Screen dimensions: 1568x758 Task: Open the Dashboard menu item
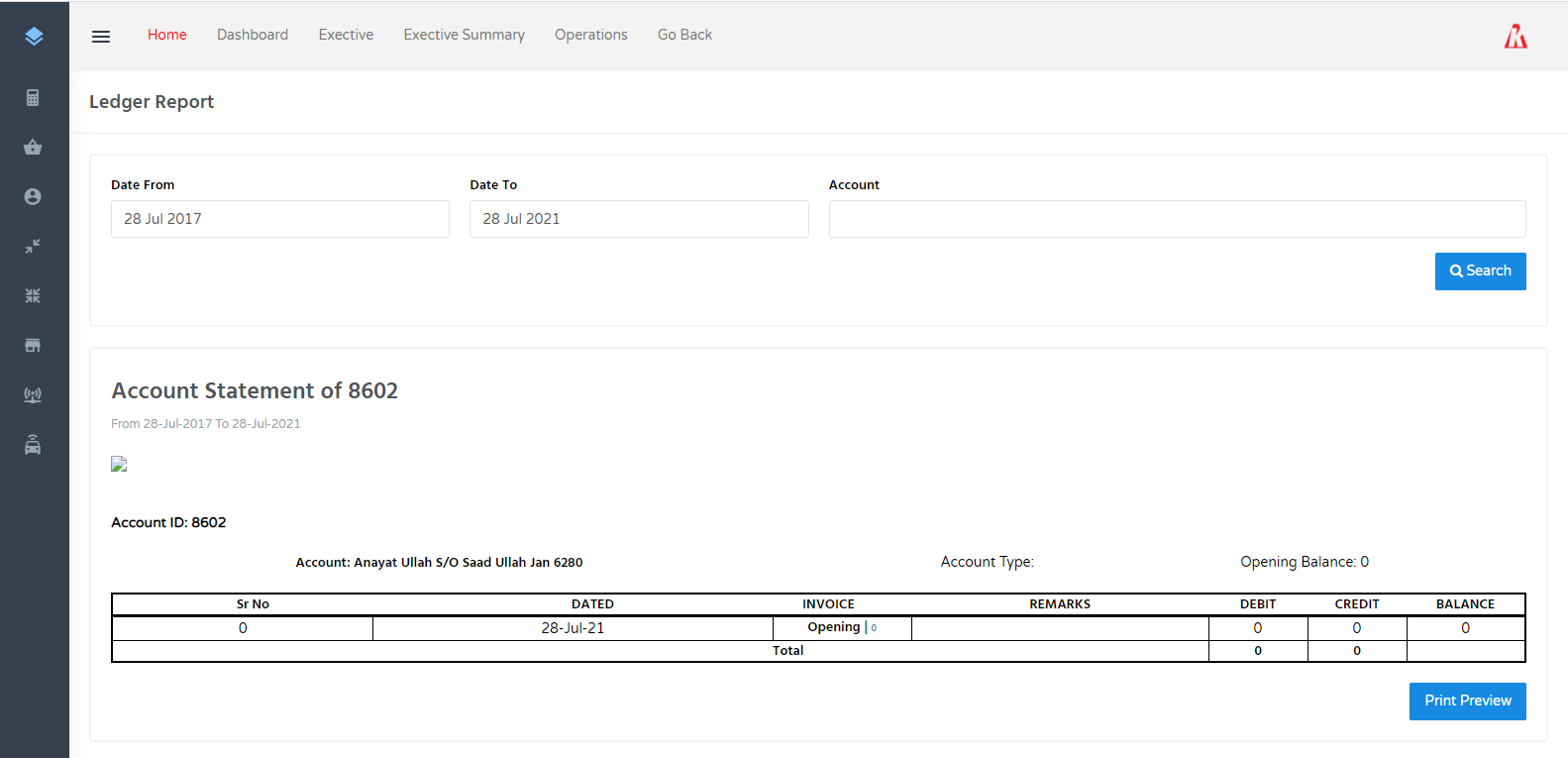(x=253, y=35)
